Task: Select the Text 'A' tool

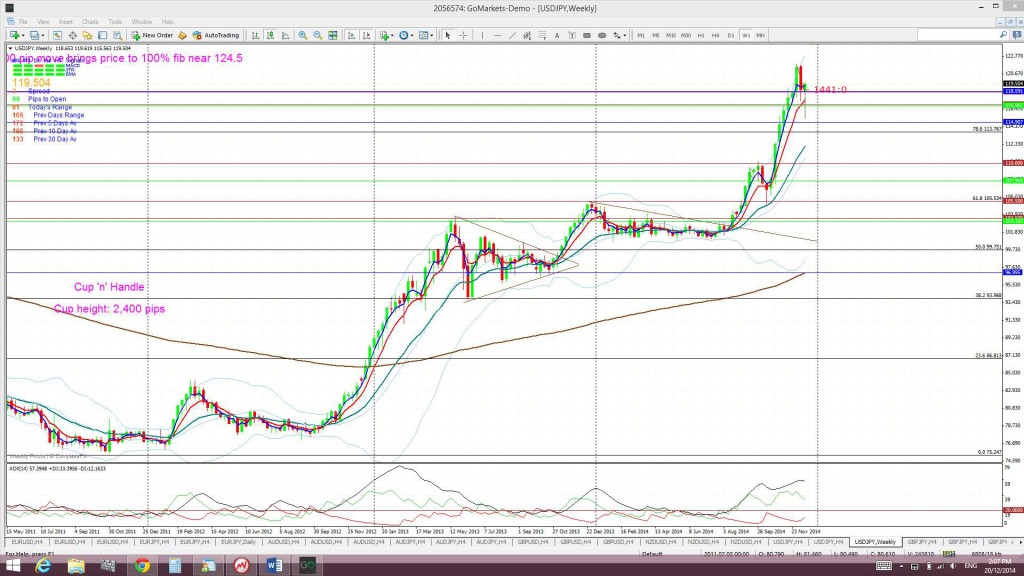Action: 557,35
